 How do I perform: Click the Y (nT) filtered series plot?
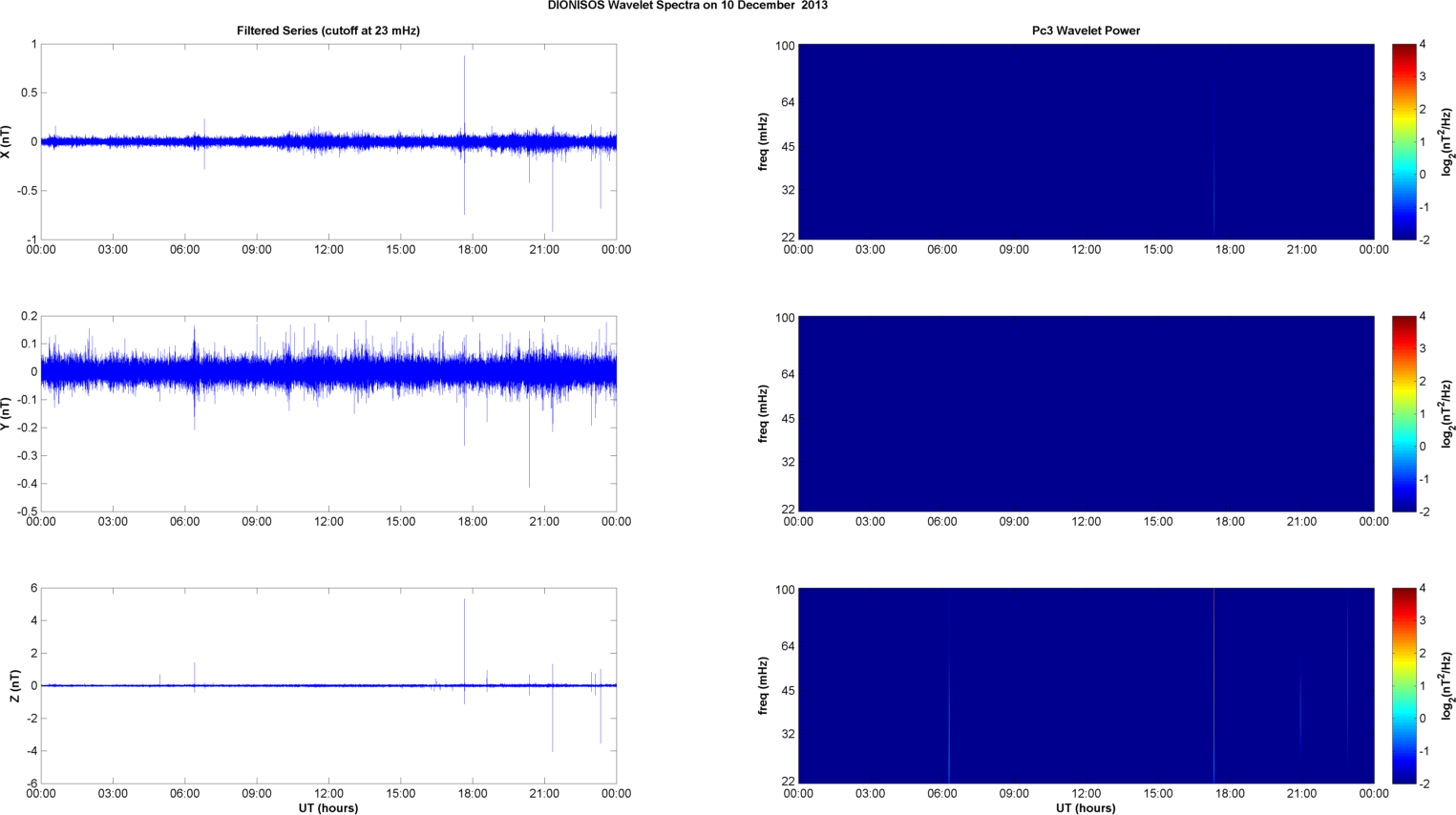tap(328, 414)
